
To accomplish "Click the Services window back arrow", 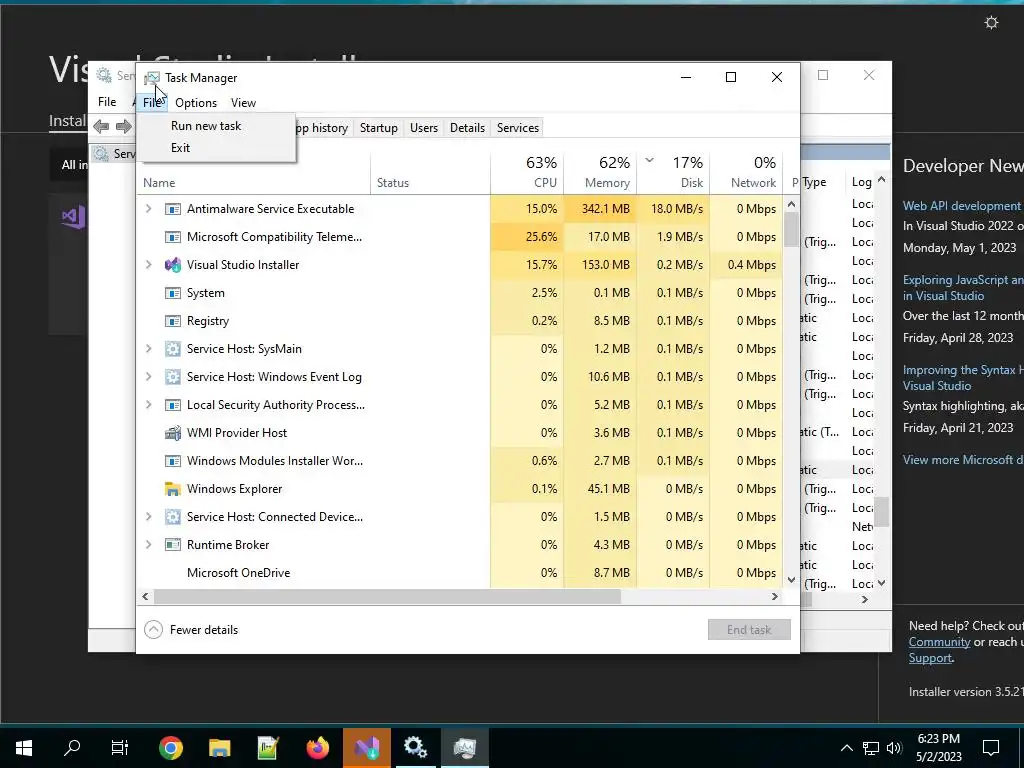I will tap(101, 127).
